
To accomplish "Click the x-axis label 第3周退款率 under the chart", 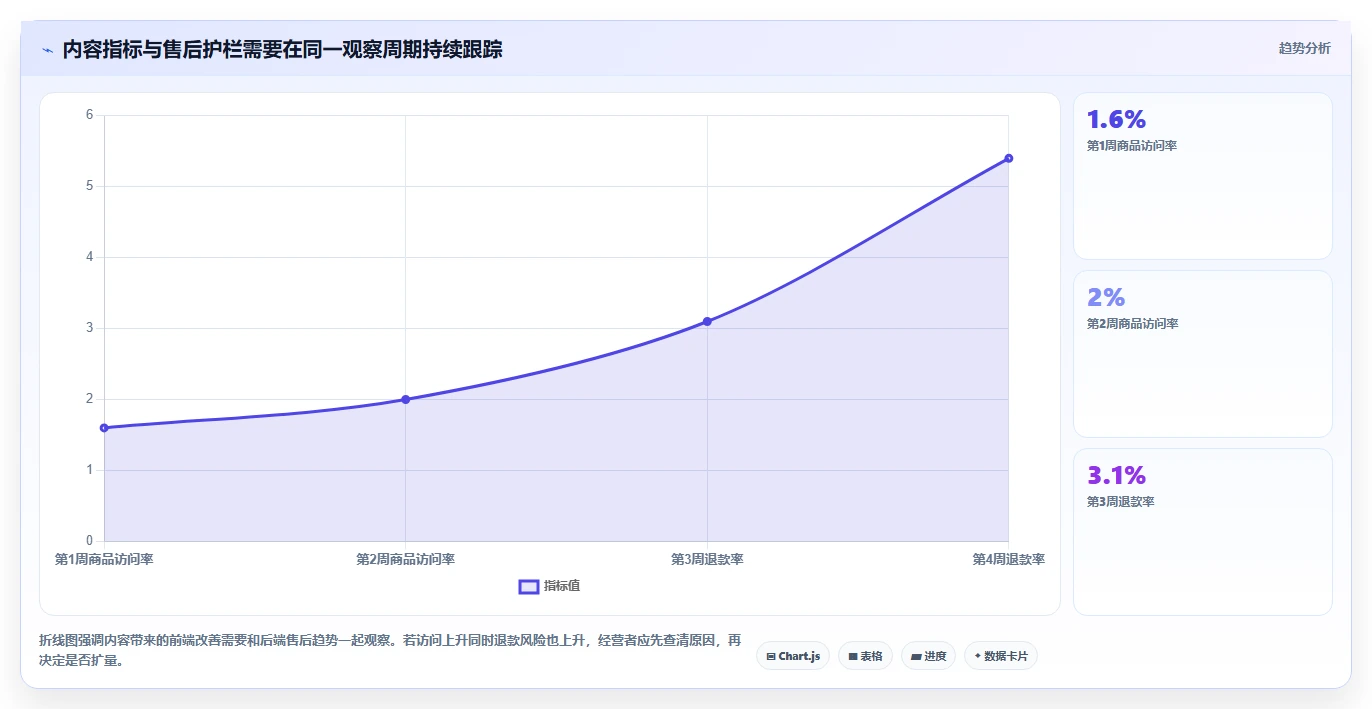I will (707, 559).
